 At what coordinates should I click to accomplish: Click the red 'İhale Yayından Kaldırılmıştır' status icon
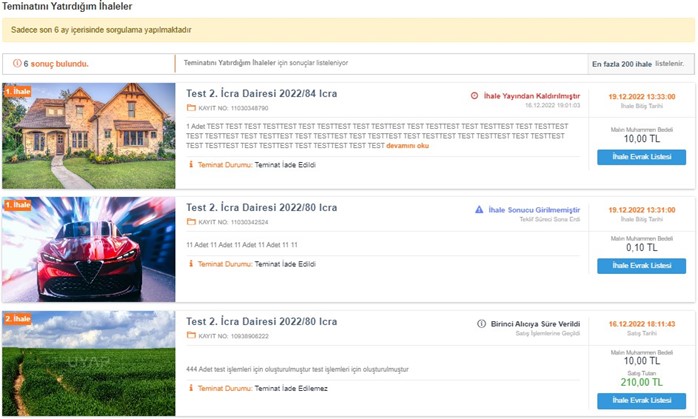click(474, 96)
